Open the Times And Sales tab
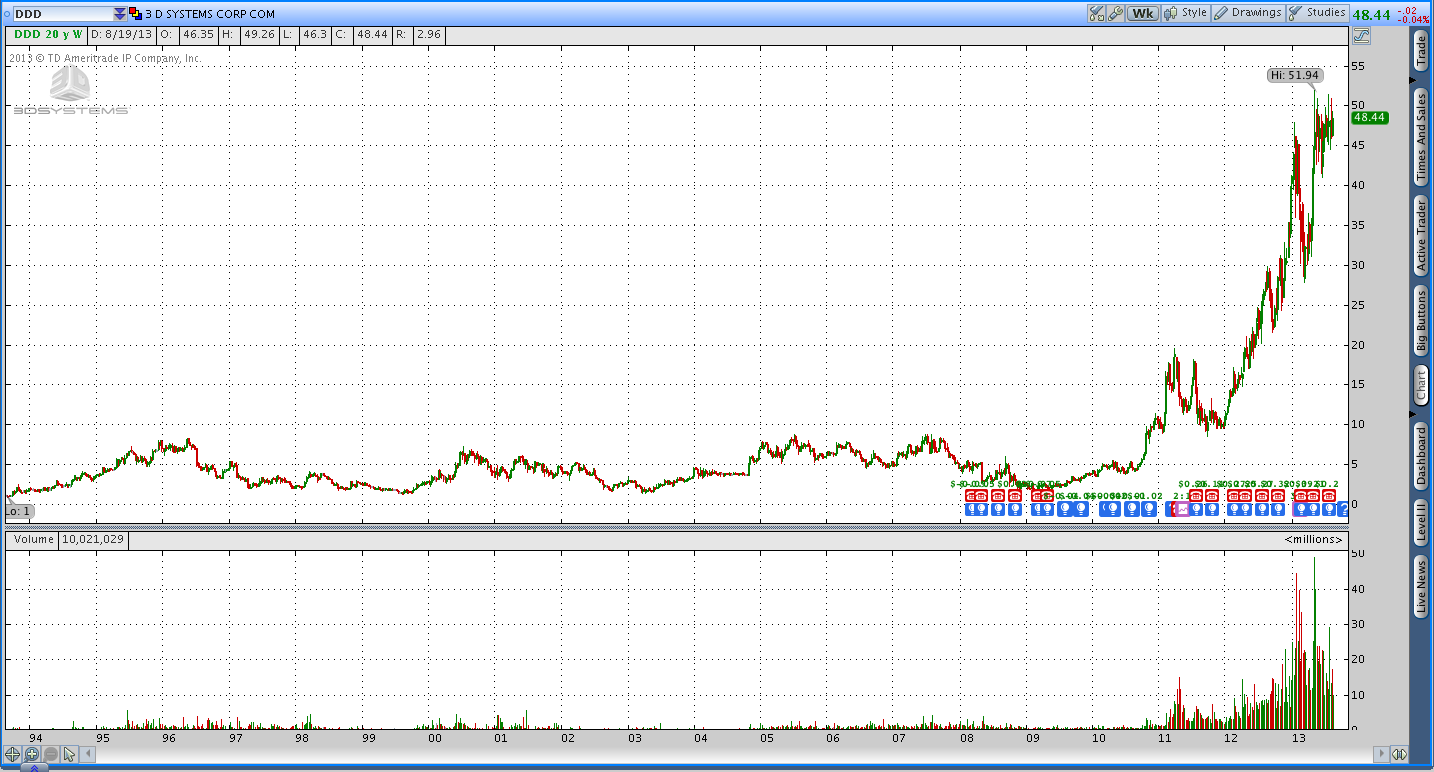 point(1421,137)
